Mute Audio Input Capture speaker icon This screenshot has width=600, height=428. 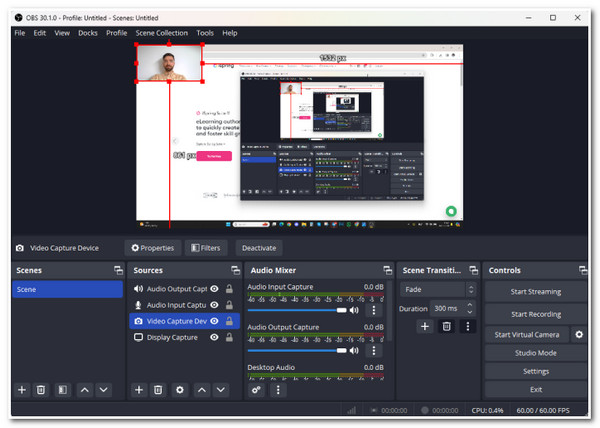click(354, 310)
